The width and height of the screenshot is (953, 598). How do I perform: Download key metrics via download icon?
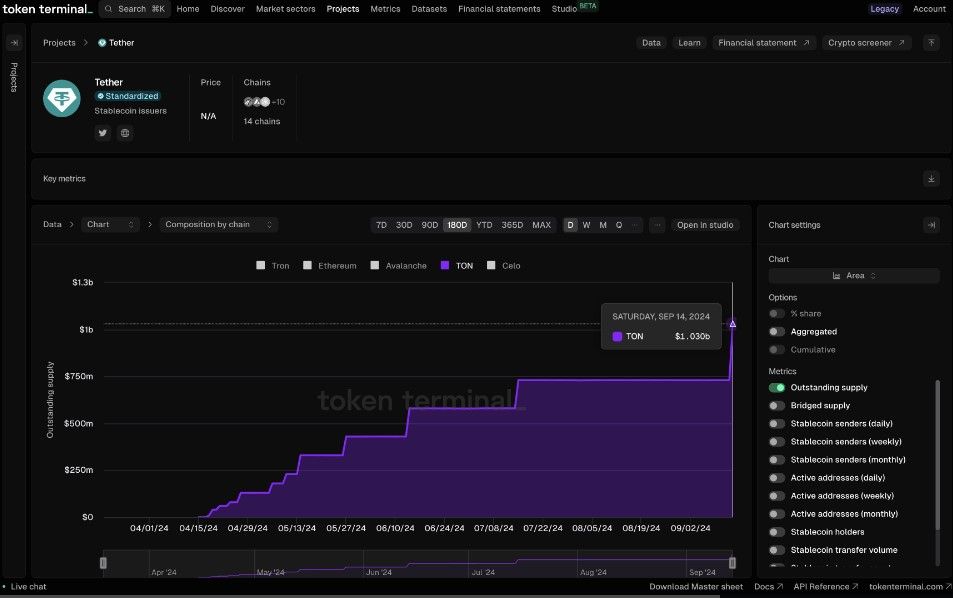tap(931, 179)
